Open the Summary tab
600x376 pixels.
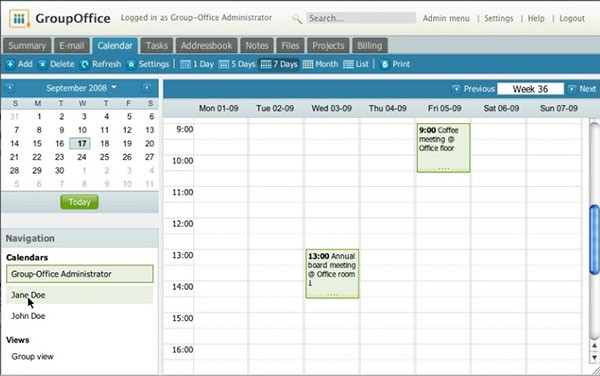(x=27, y=46)
